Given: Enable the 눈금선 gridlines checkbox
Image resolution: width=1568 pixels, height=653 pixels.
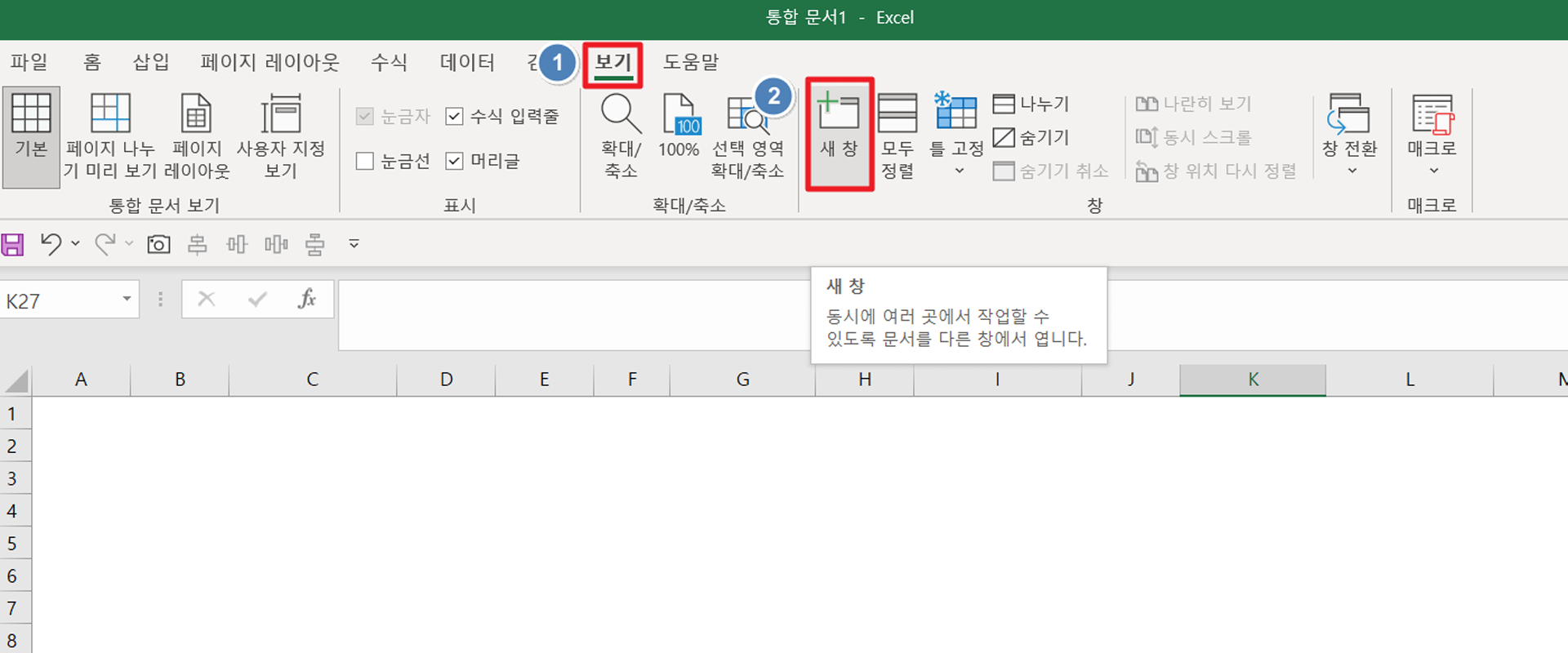Looking at the screenshot, I should 365,161.
